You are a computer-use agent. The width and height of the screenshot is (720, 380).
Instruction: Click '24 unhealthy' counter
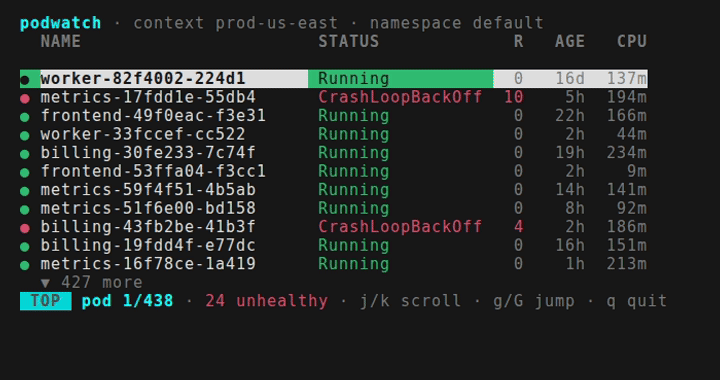click(x=267, y=301)
